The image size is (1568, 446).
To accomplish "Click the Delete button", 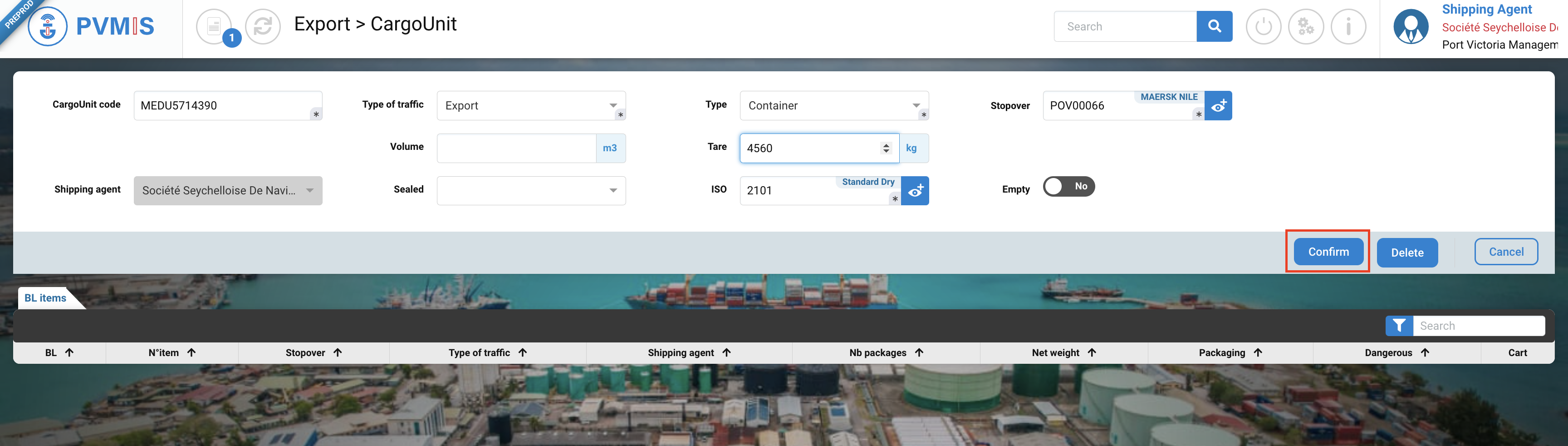I will click(1406, 253).
